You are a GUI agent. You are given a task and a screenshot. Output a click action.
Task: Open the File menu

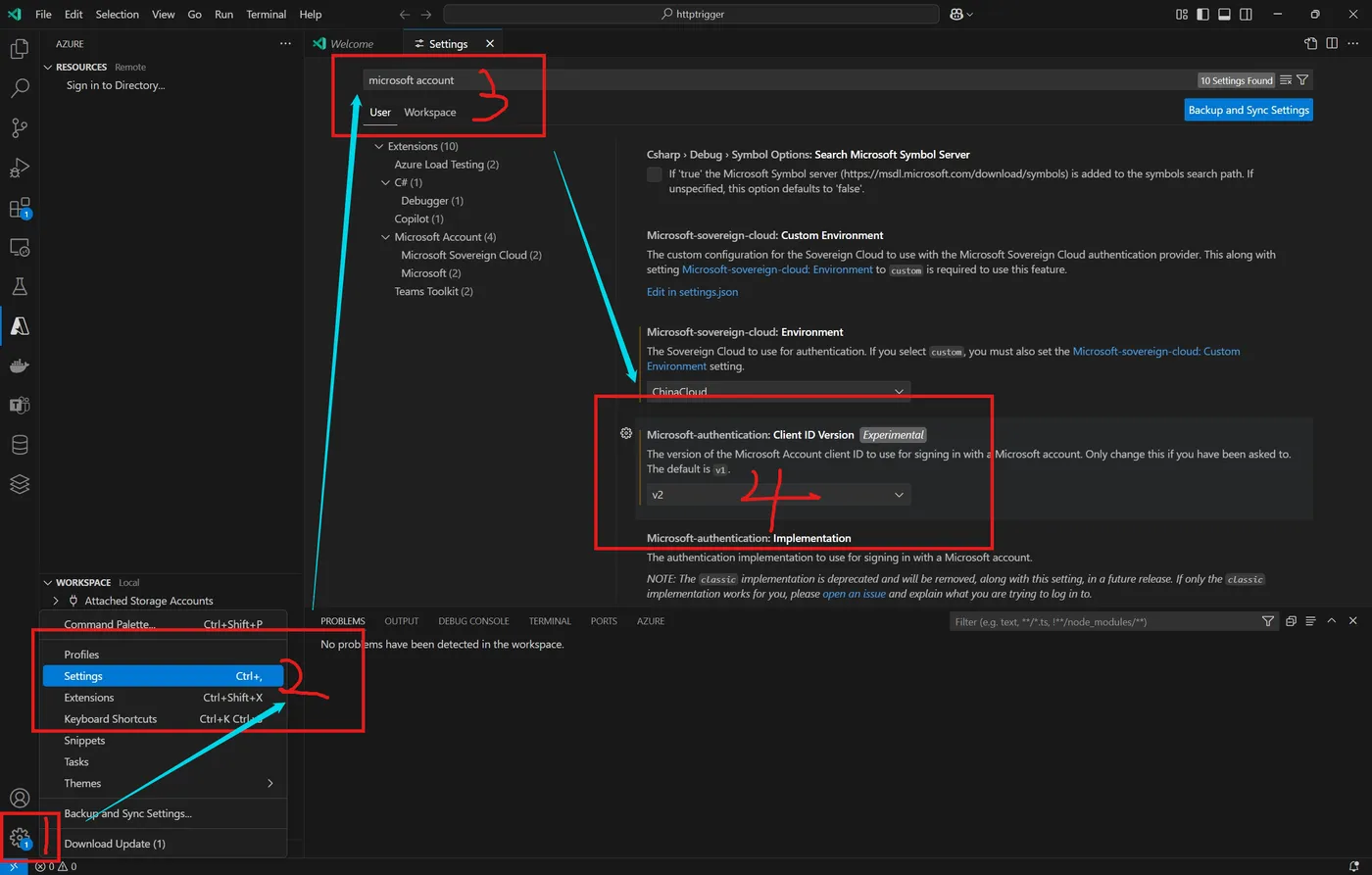[x=43, y=15]
